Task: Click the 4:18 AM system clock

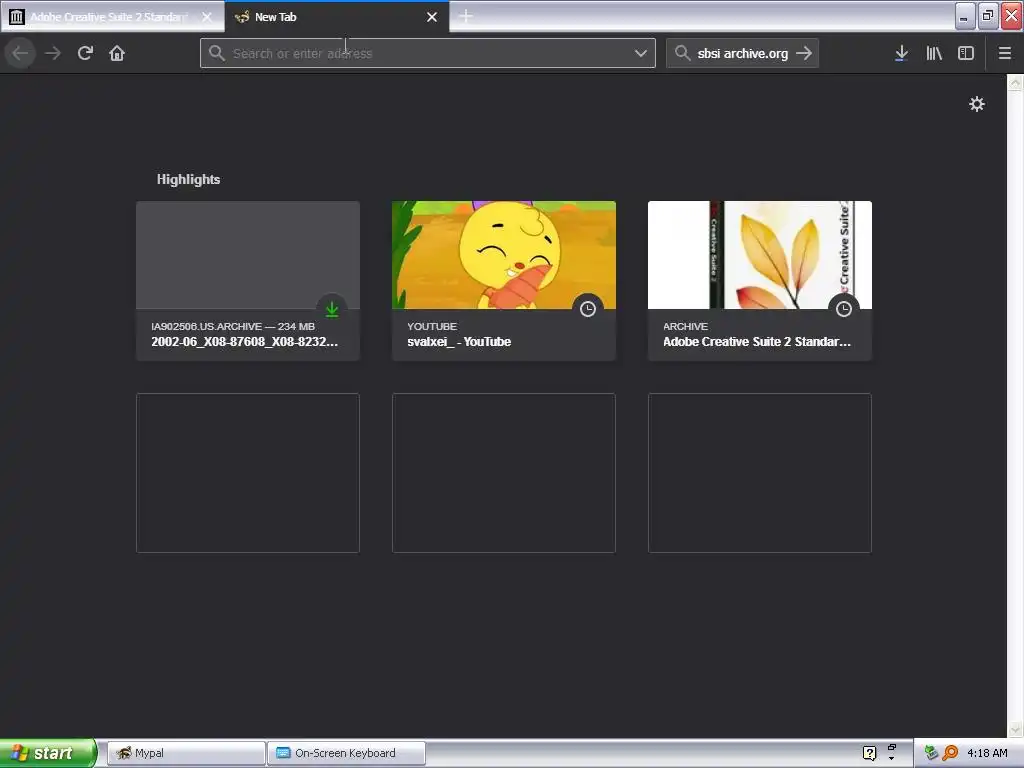Action: tap(987, 753)
